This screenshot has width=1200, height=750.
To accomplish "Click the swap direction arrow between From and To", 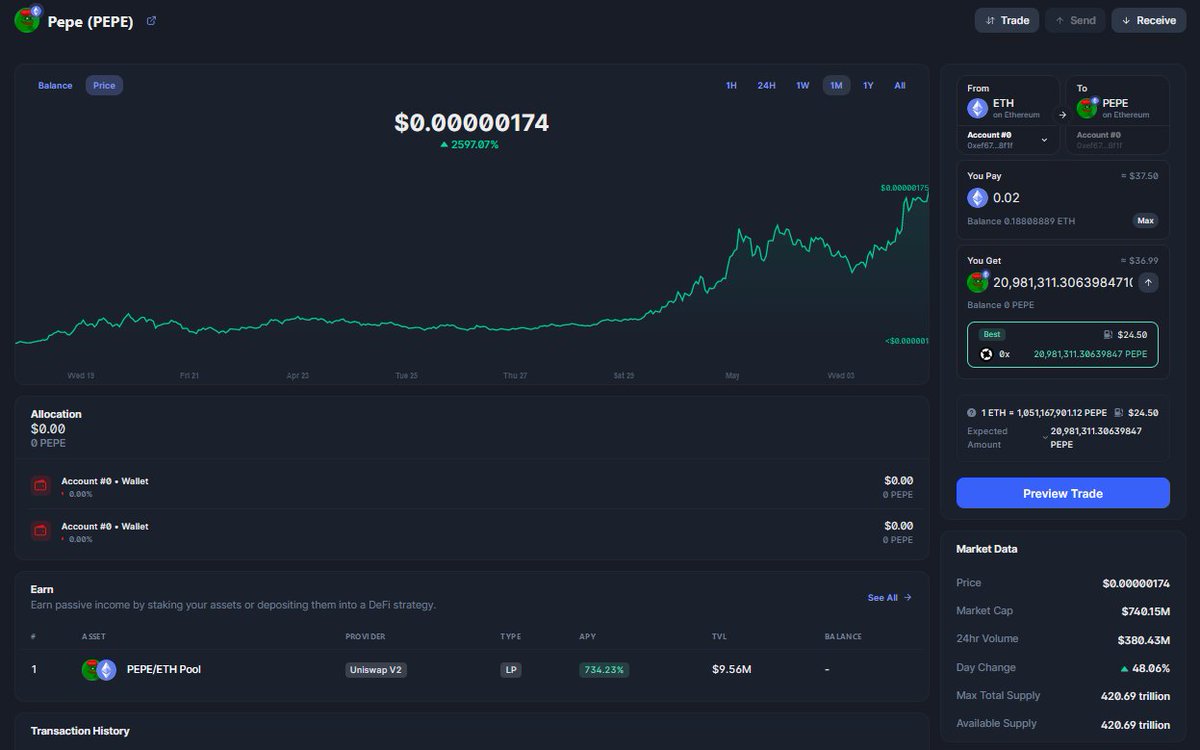I will pos(1062,115).
